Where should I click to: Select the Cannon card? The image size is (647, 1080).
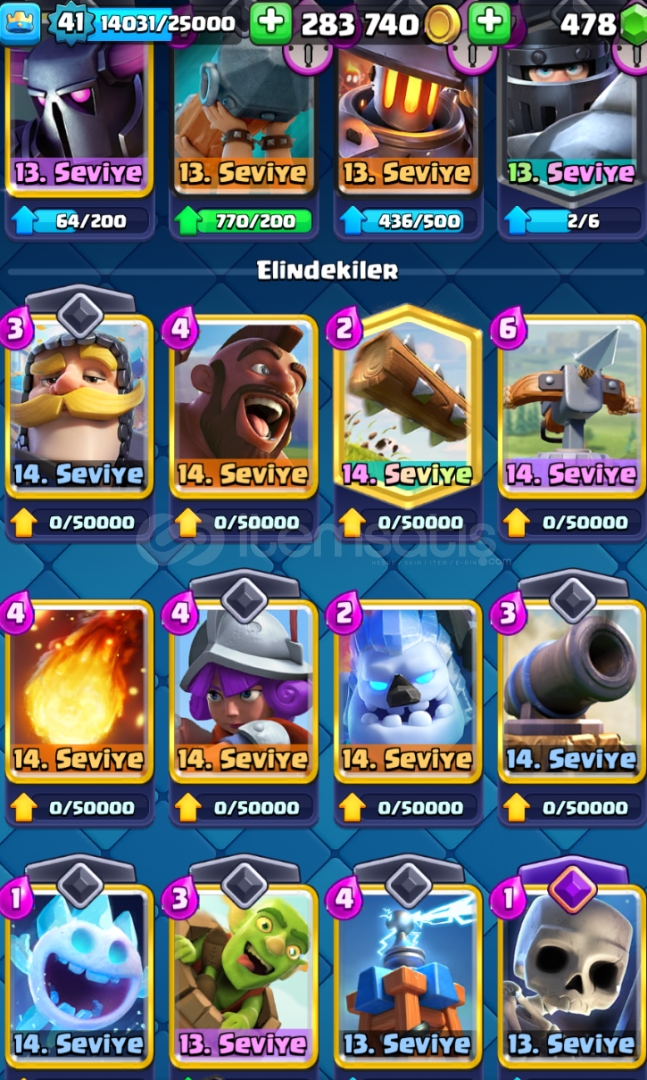571,691
